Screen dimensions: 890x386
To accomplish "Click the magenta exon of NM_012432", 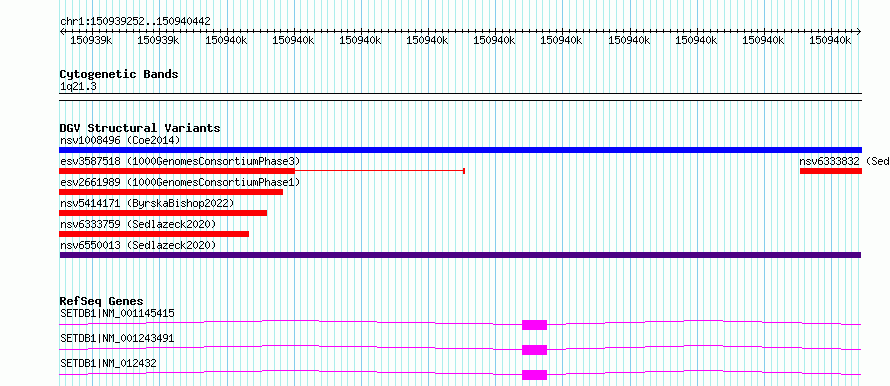I will [534, 375].
